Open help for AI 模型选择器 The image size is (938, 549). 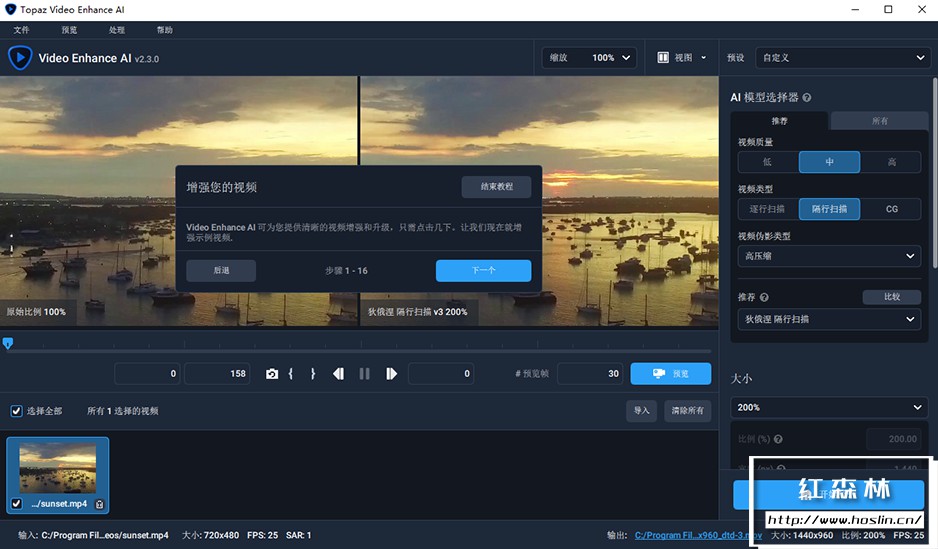[806, 97]
